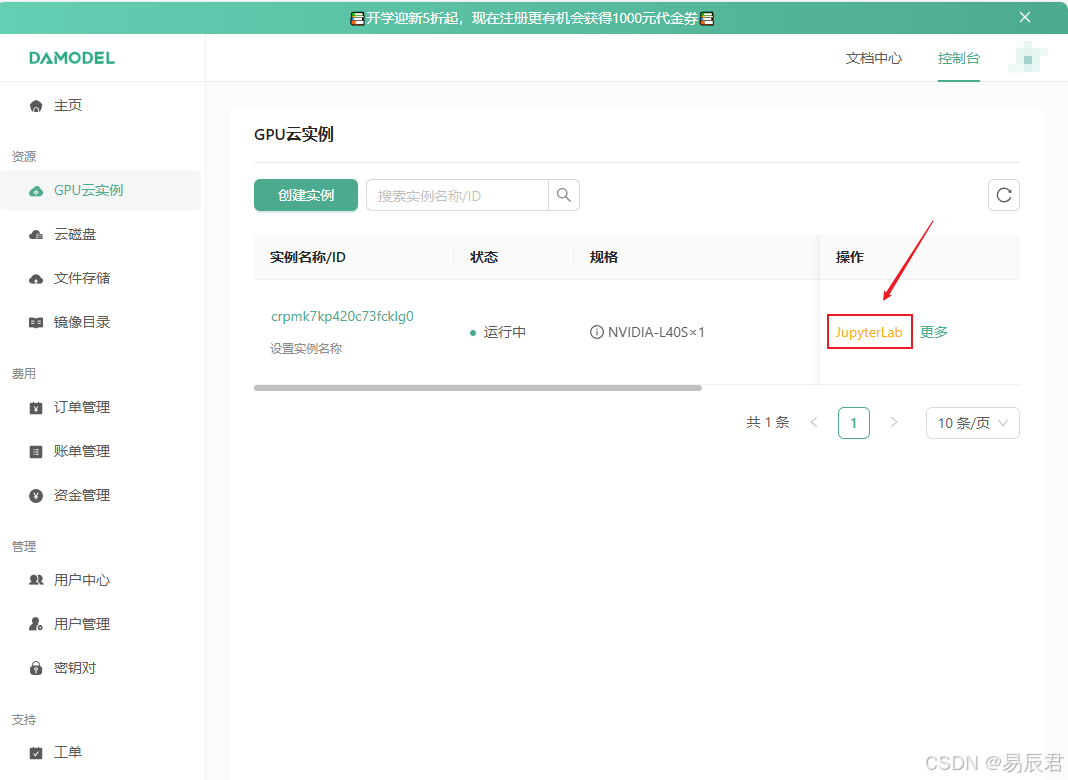
Task: Click the cloud icon beside GPU云实例
Action: point(36,191)
